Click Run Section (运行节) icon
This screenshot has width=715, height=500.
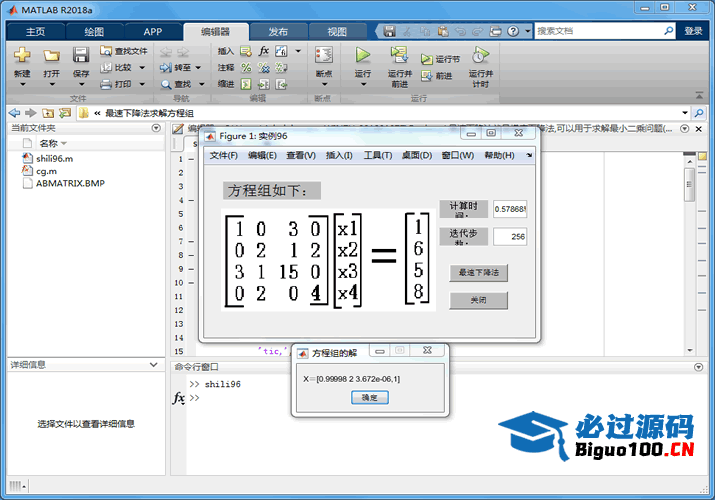pos(427,59)
